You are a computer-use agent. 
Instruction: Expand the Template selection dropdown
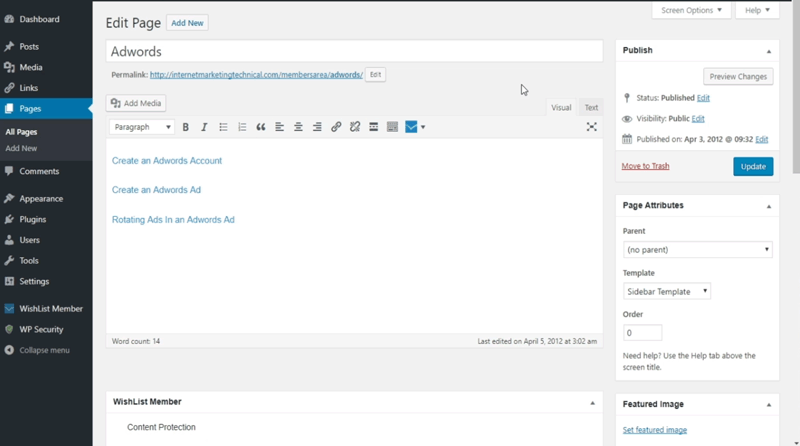pyautogui.click(x=666, y=292)
